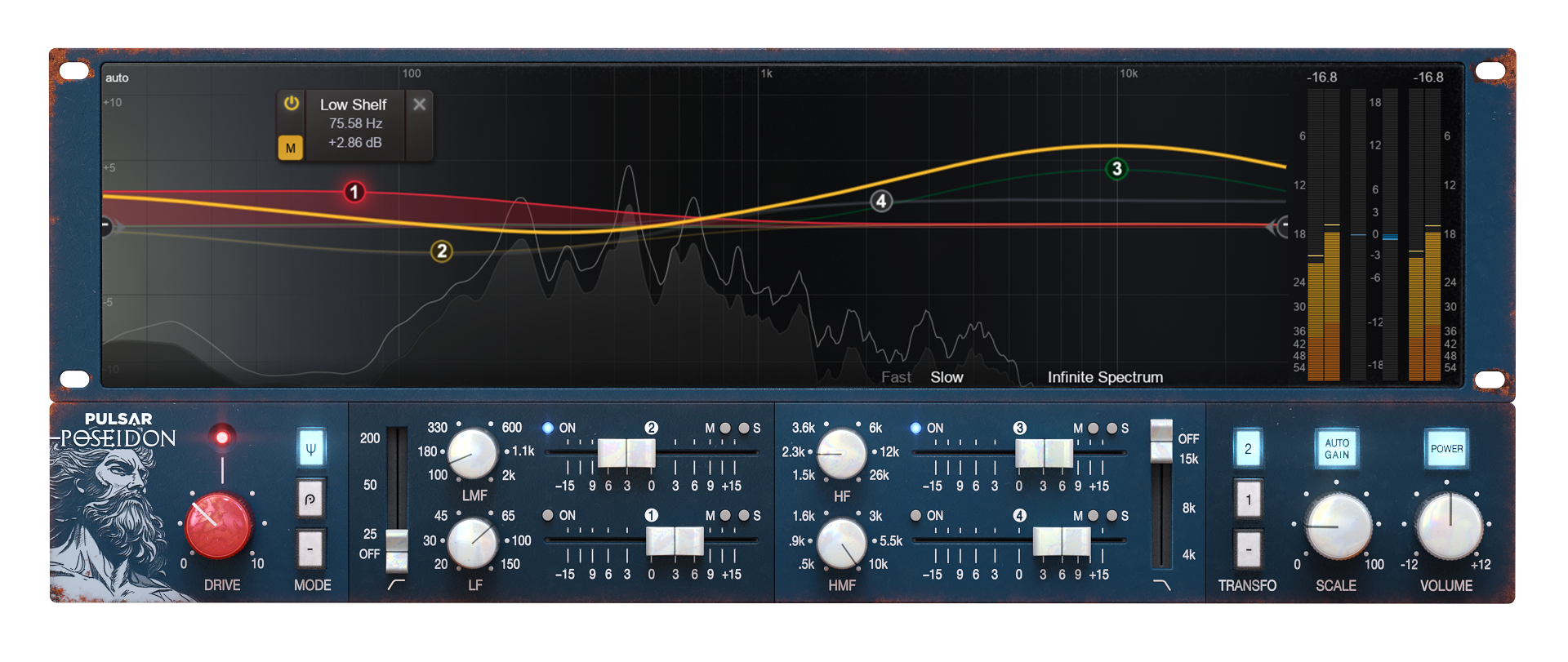This screenshot has width=1568, height=662.
Task: Enable the M (mid) switch for band 1
Action: pyautogui.click(x=725, y=515)
